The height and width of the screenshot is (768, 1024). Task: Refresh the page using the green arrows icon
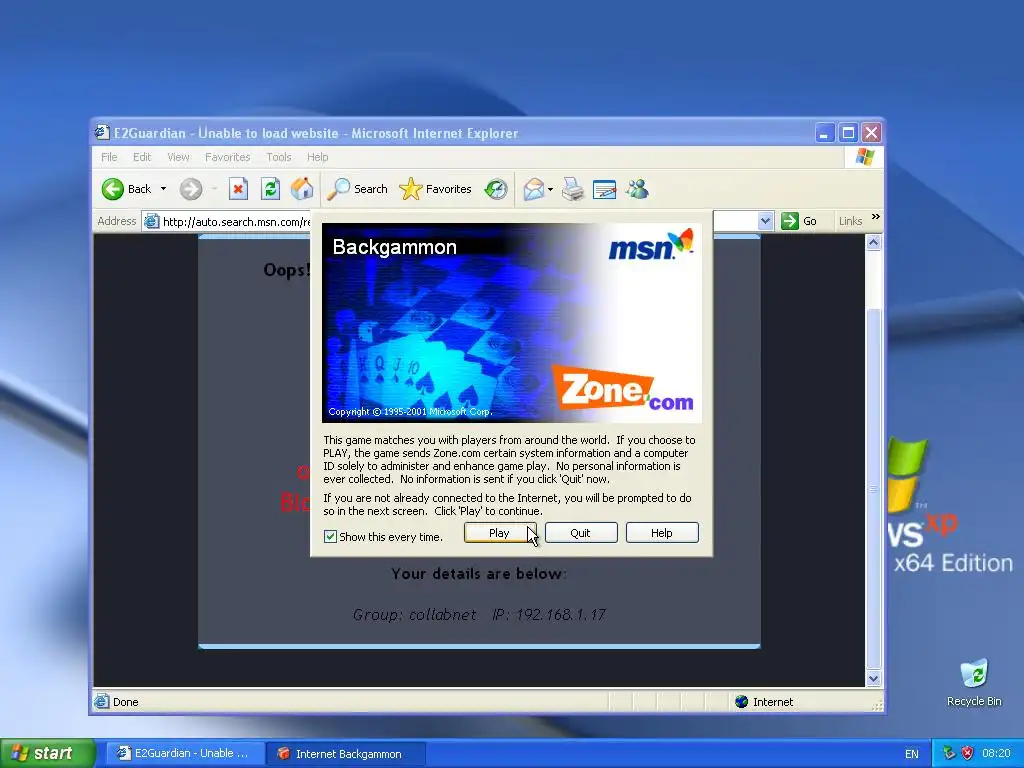pos(270,189)
